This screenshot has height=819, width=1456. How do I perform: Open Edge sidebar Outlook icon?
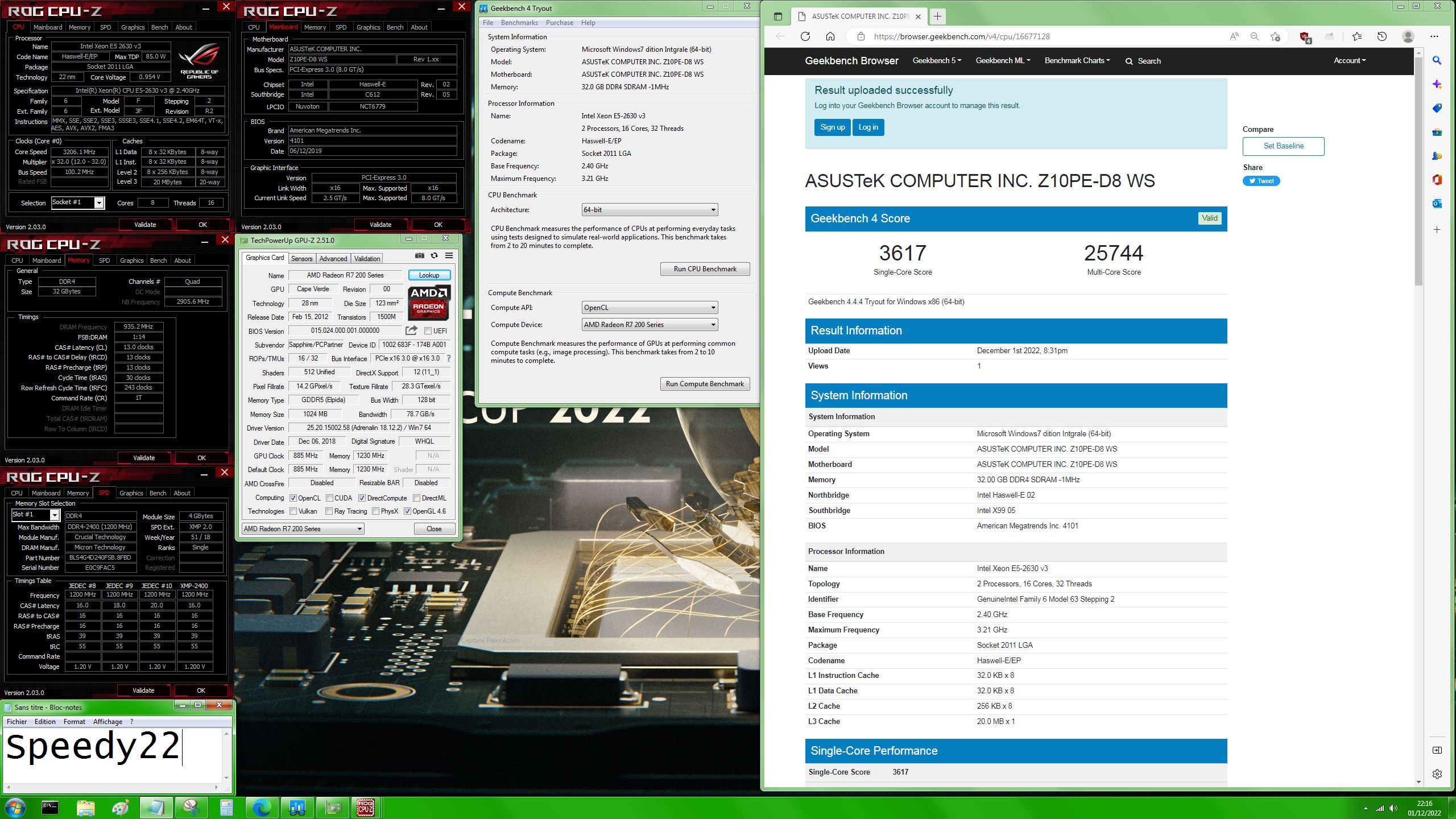[x=1437, y=204]
